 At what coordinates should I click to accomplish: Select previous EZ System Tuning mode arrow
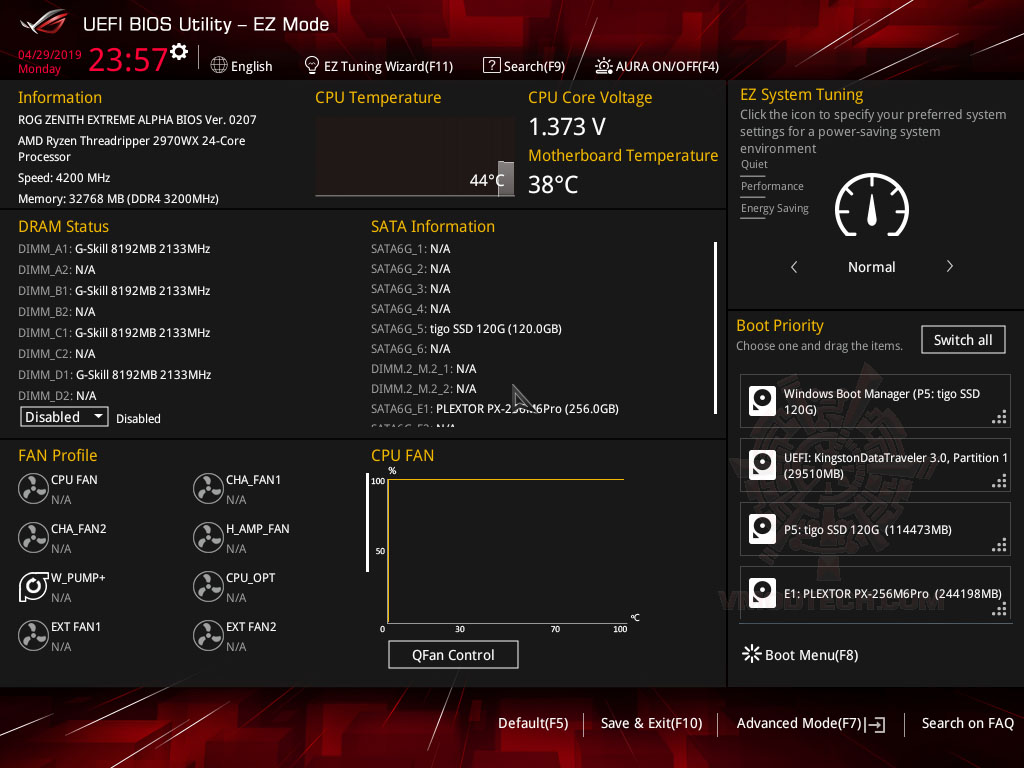tap(794, 266)
